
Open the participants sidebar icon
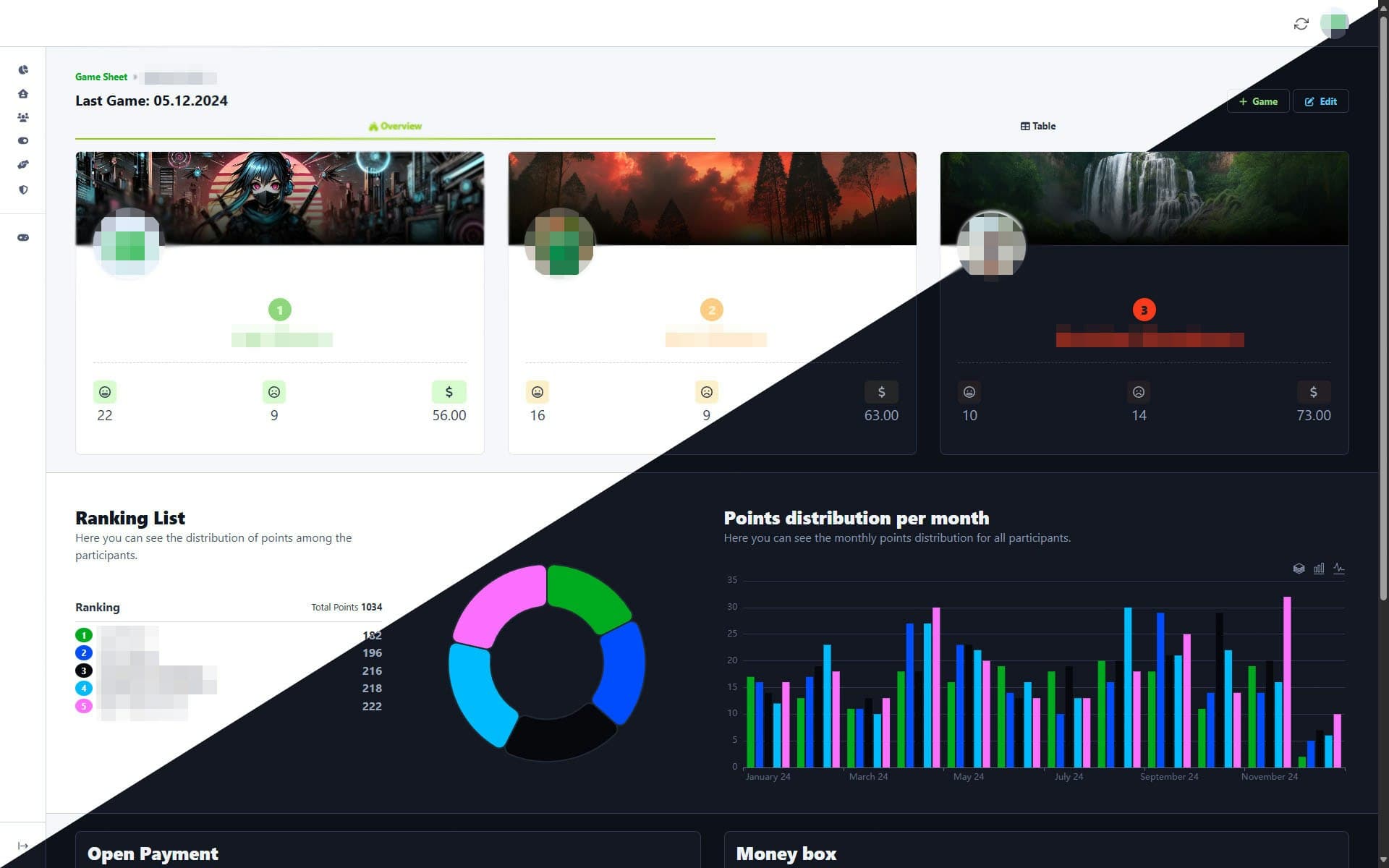tap(23, 117)
